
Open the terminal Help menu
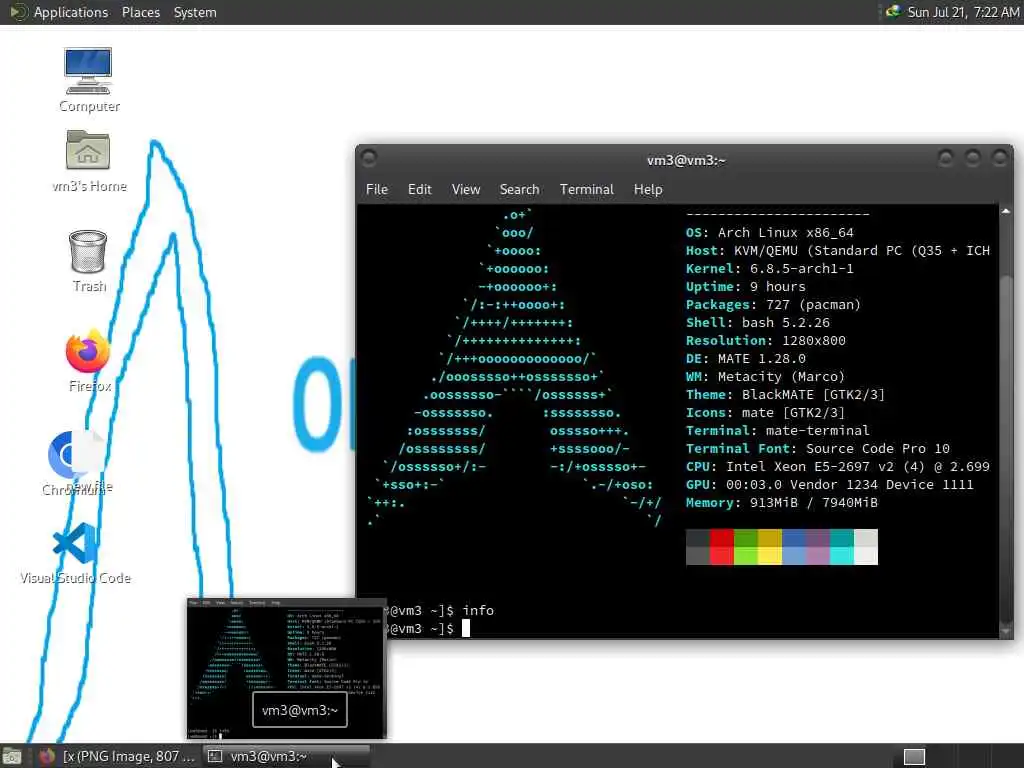click(x=648, y=189)
